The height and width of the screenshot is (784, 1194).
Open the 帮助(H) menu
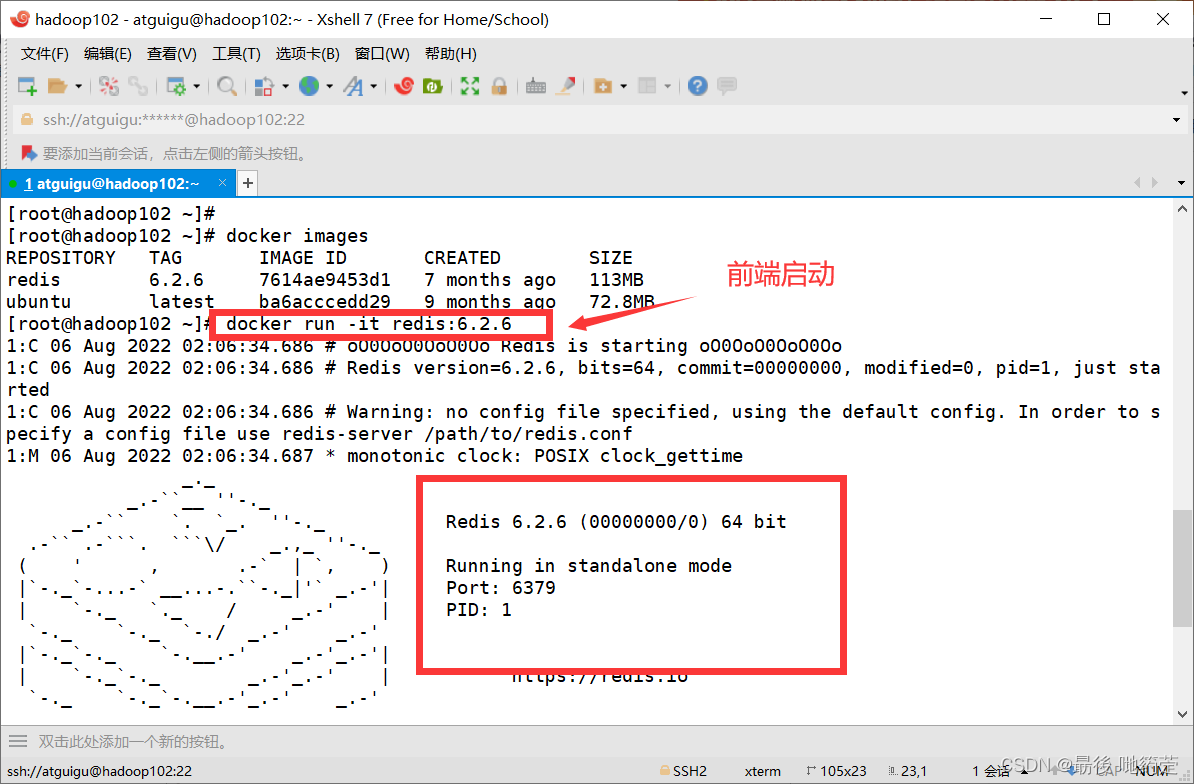coord(451,54)
